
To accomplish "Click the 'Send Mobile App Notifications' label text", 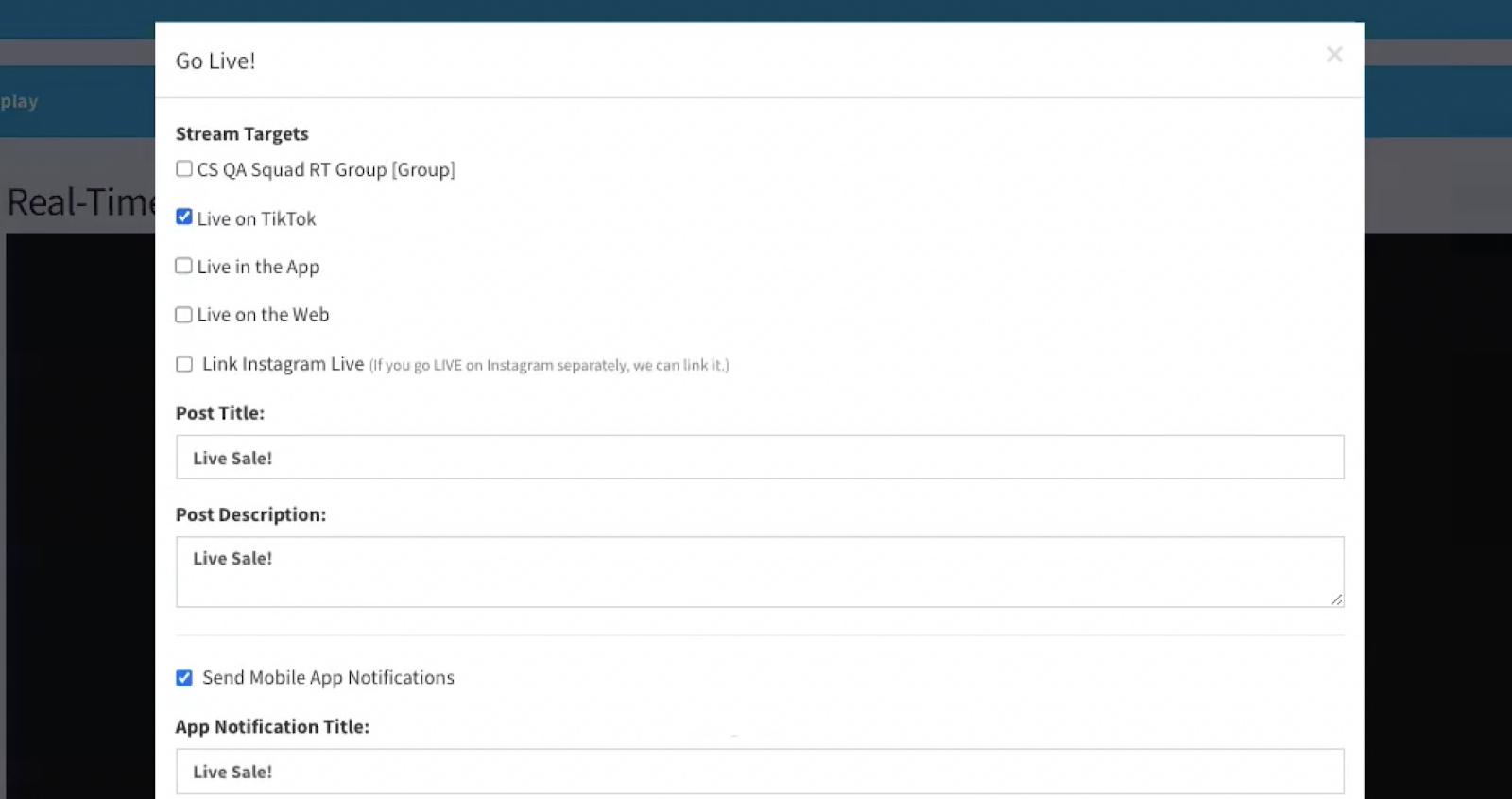I will pos(328,678).
